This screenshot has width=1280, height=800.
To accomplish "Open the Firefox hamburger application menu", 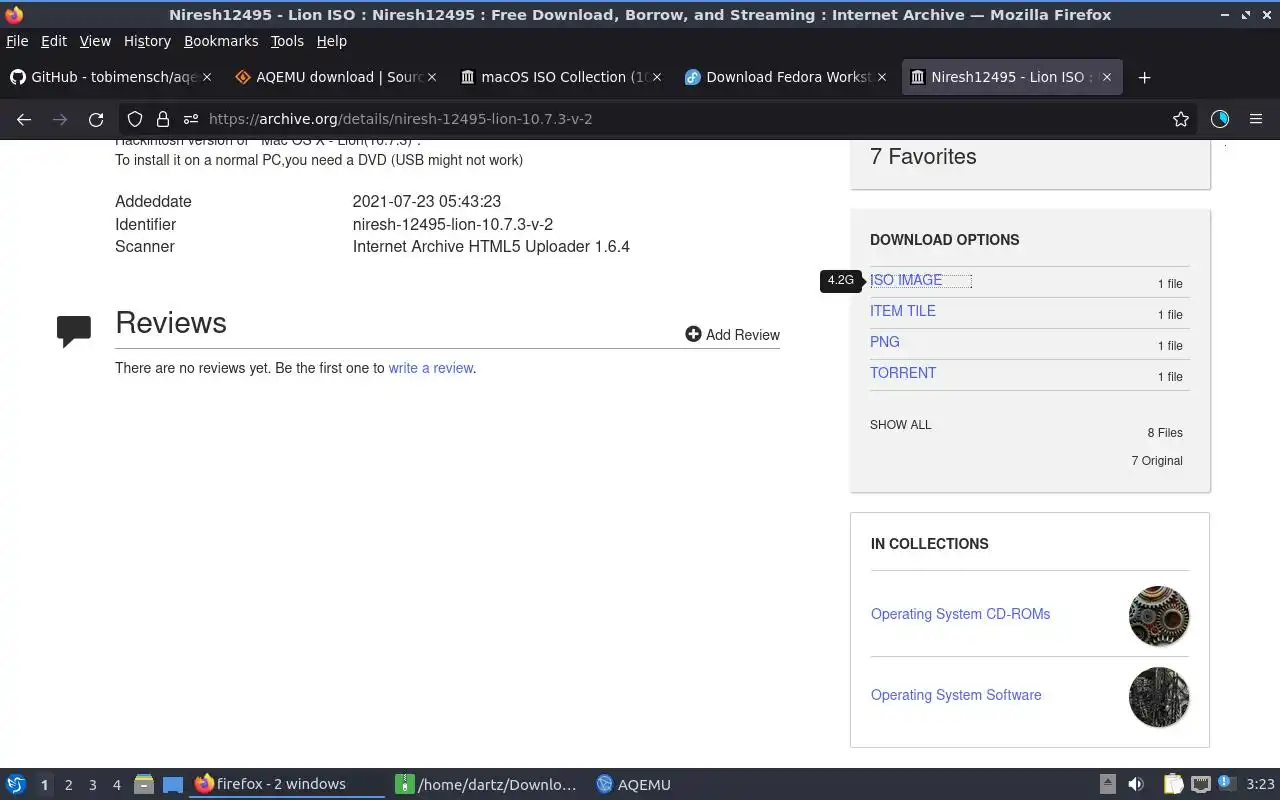I will point(1256,119).
